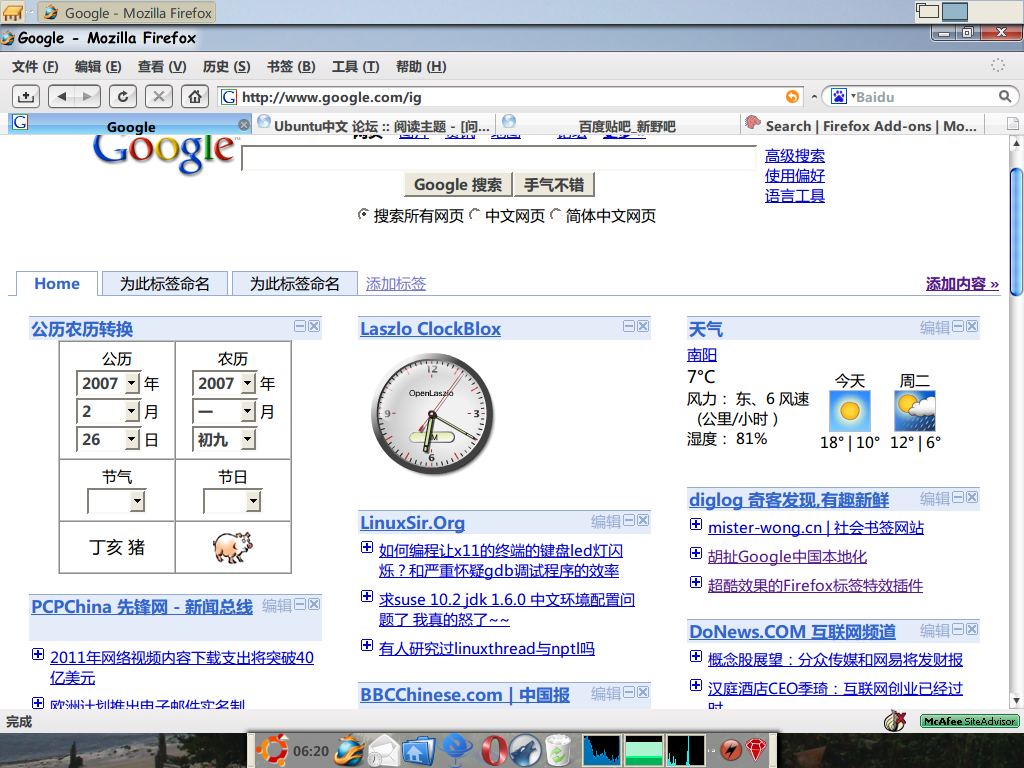Image resolution: width=1024 pixels, height=768 pixels.
Task: Open the 公历 day 26 dropdown
Action: pyautogui.click(x=108, y=440)
